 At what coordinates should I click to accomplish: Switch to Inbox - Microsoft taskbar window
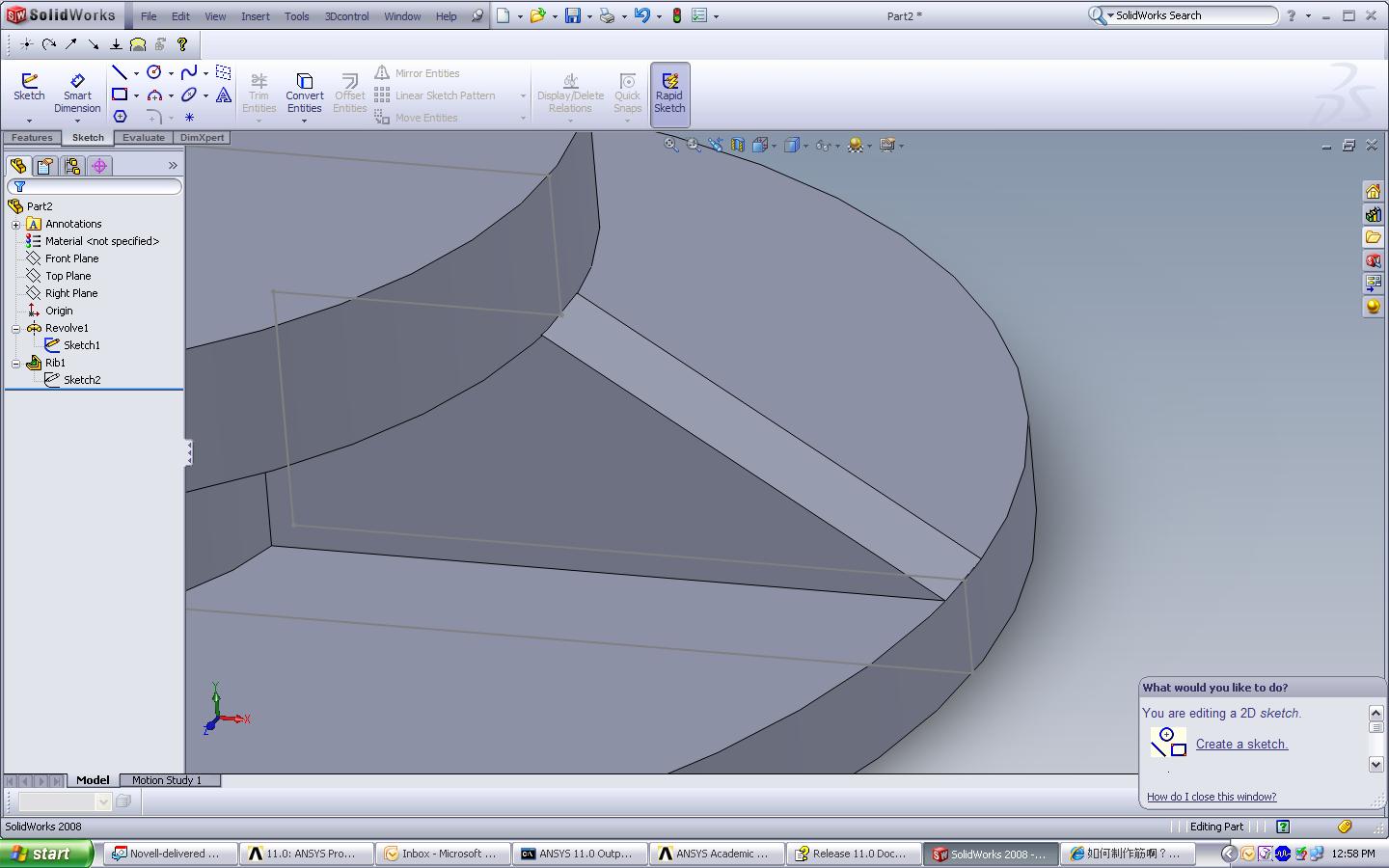(x=443, y=854)
